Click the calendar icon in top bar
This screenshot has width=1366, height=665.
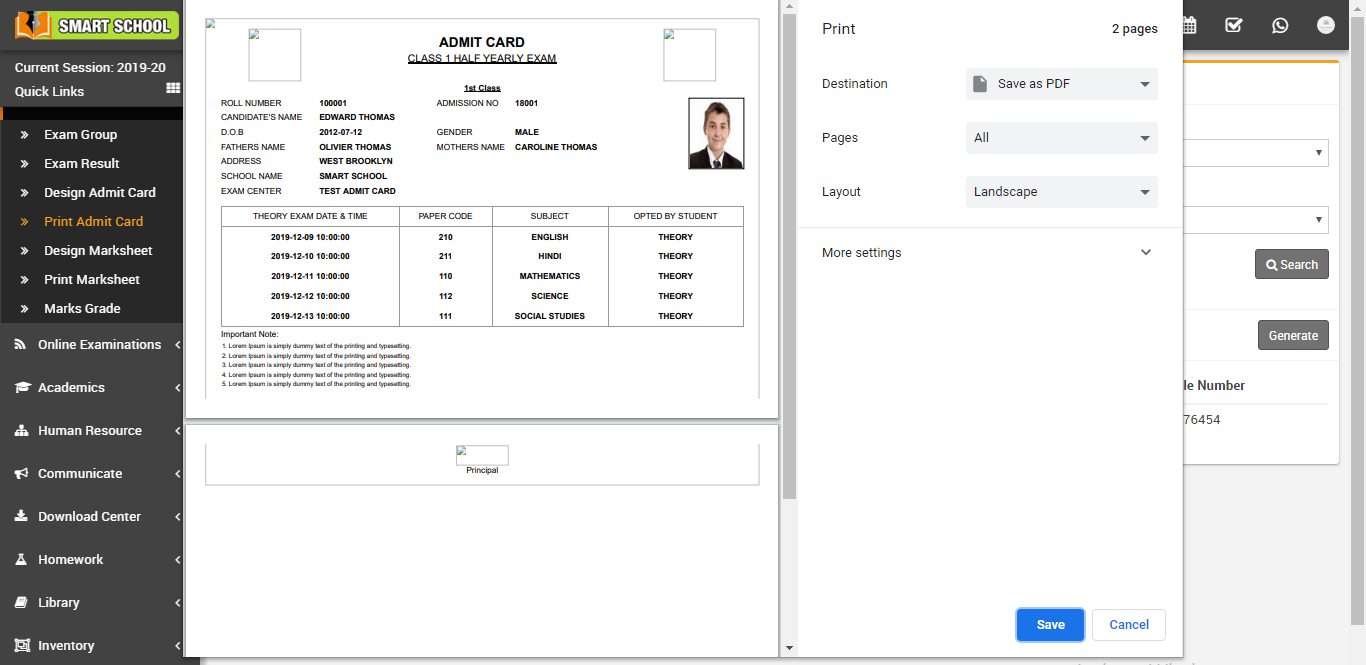(1189, 26)
